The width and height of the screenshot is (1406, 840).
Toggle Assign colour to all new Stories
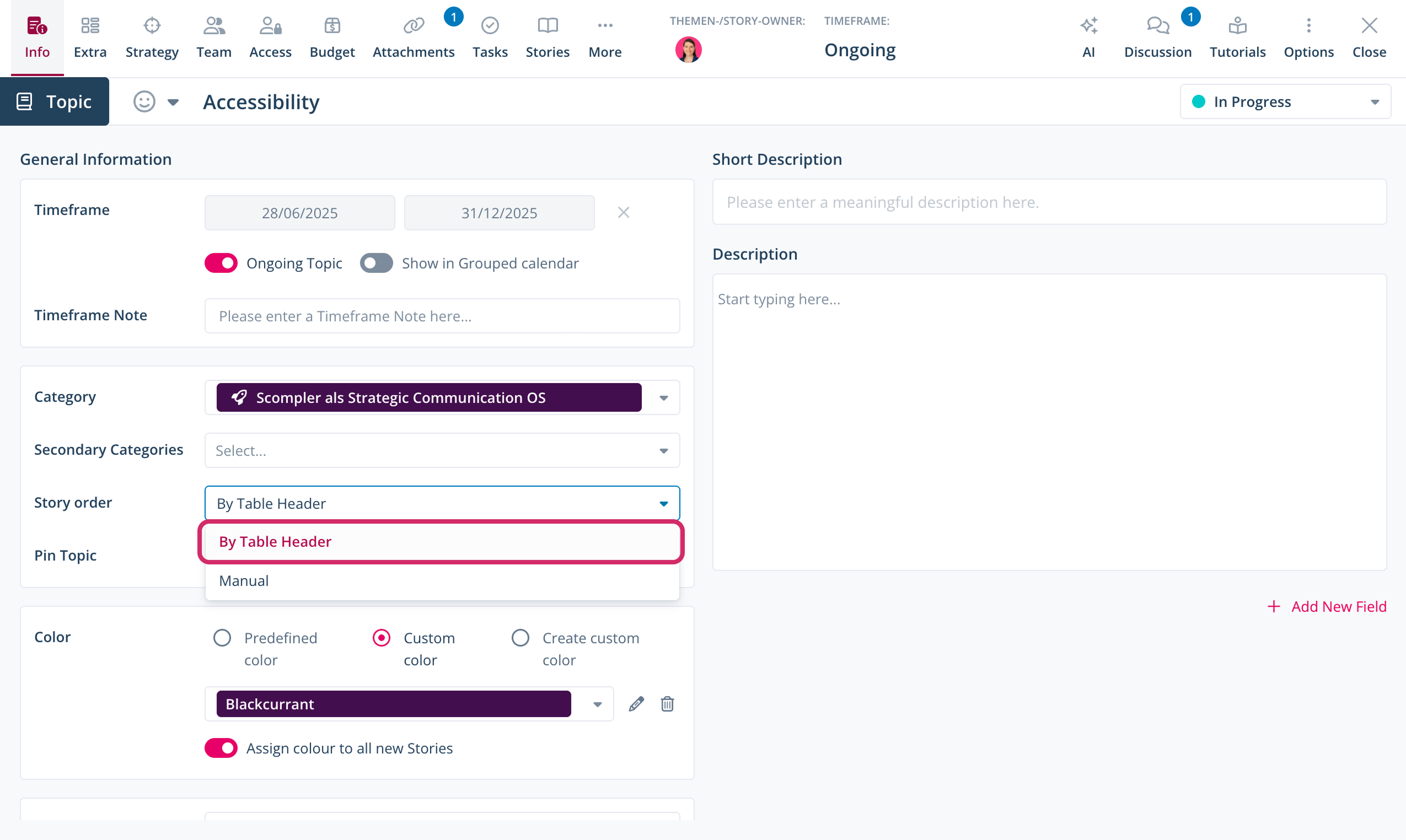(x=221, y=748)
